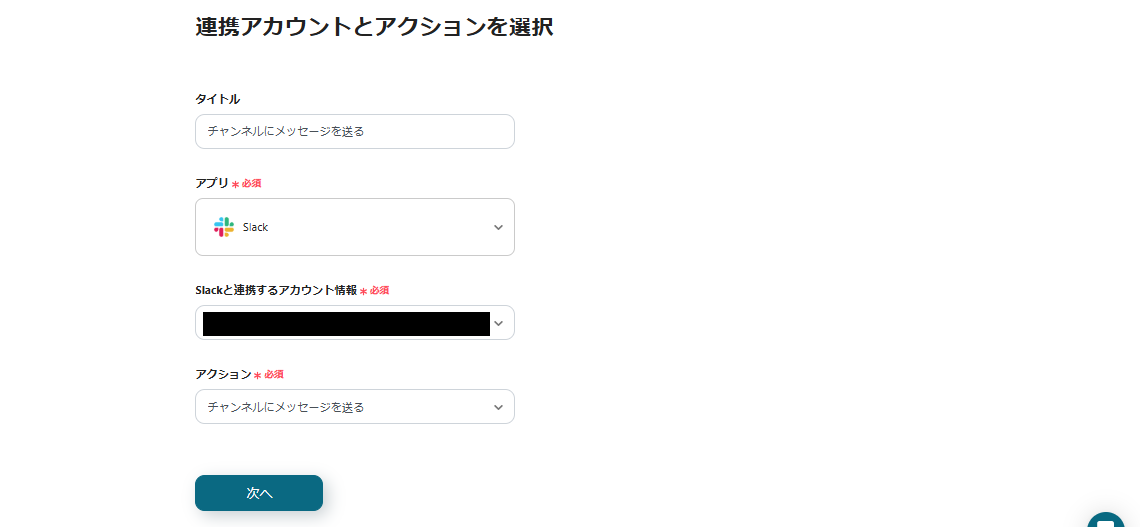Click the アプリ field label
Viewport: 1140px width, 527px height.
[212, 183]
